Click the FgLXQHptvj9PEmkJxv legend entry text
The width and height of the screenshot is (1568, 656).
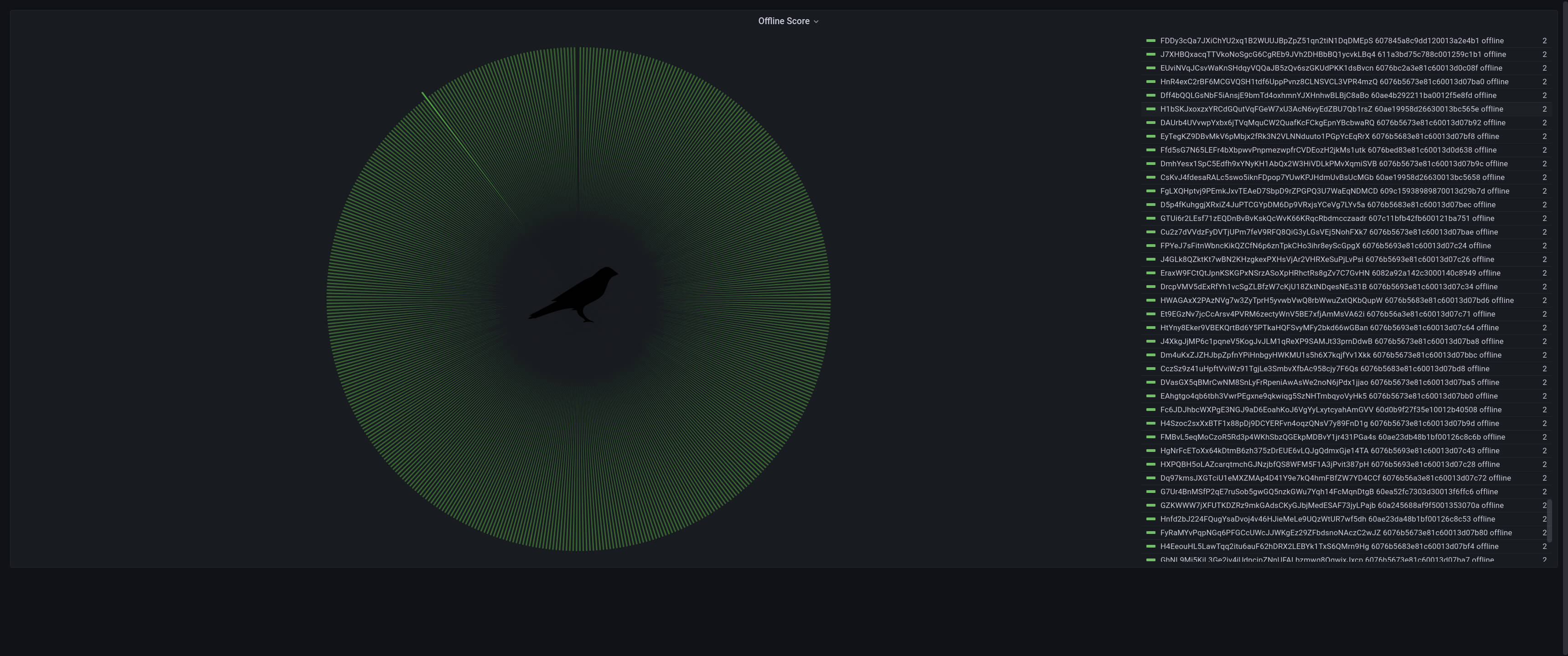click(x=1334, y=191)
